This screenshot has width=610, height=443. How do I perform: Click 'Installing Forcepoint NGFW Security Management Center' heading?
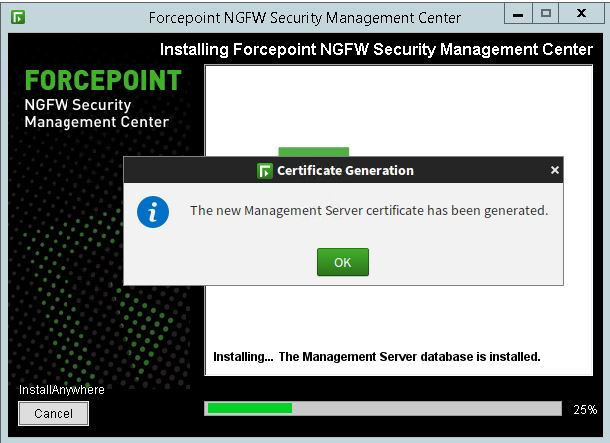[x=376, y=49]
